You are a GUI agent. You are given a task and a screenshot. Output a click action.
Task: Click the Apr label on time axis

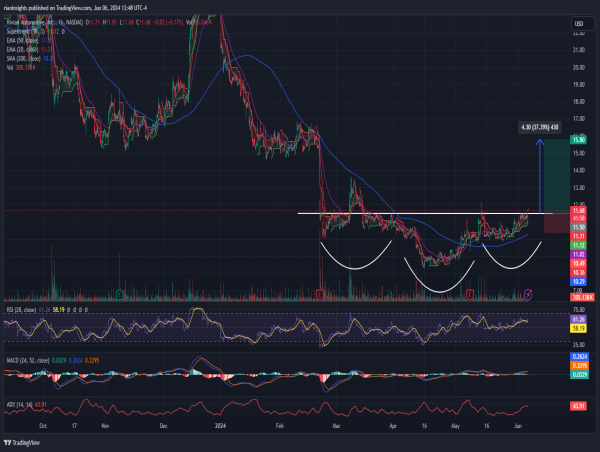click(x=393, y=426)
